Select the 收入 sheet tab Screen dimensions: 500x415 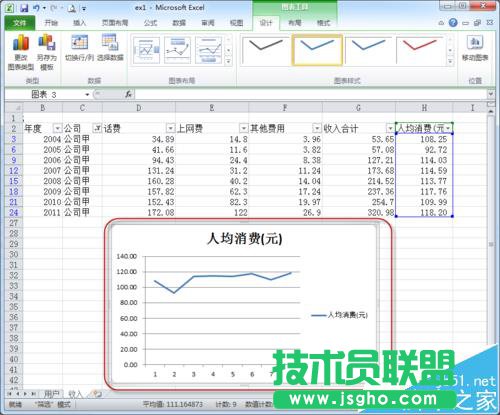(75, 394)
